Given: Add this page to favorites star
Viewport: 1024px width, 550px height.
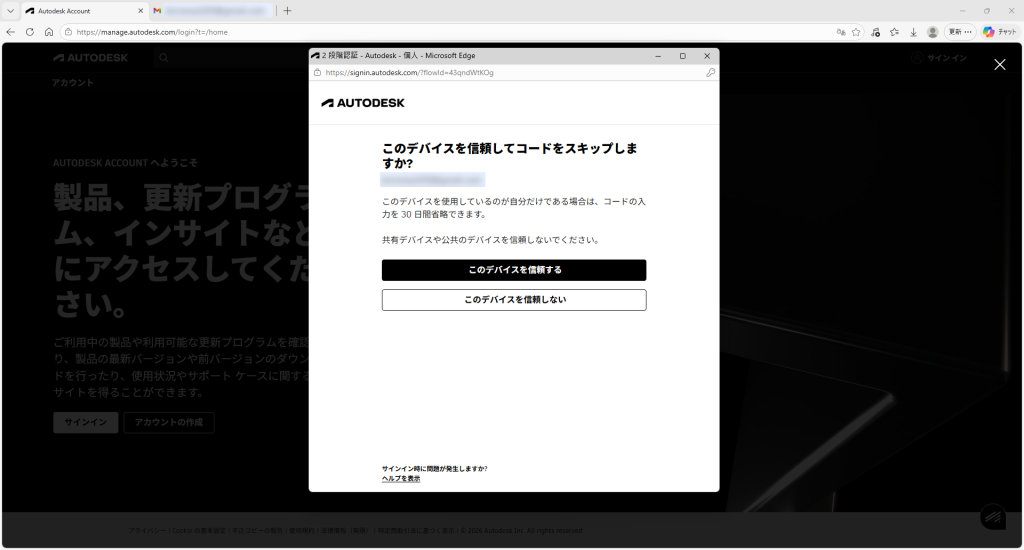Looking at the screenshot, I should click(x=856, y=32).
